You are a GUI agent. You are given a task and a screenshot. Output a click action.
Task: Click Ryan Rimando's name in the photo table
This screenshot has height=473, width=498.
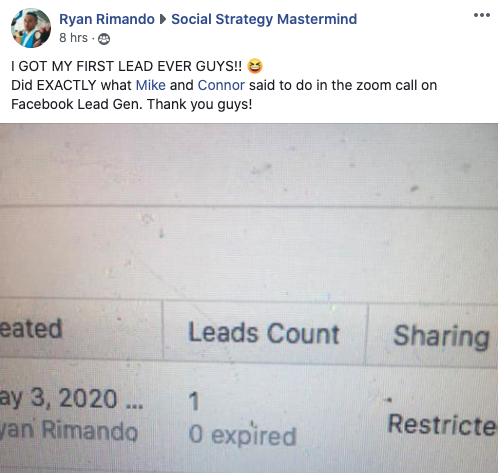point(69,430)
